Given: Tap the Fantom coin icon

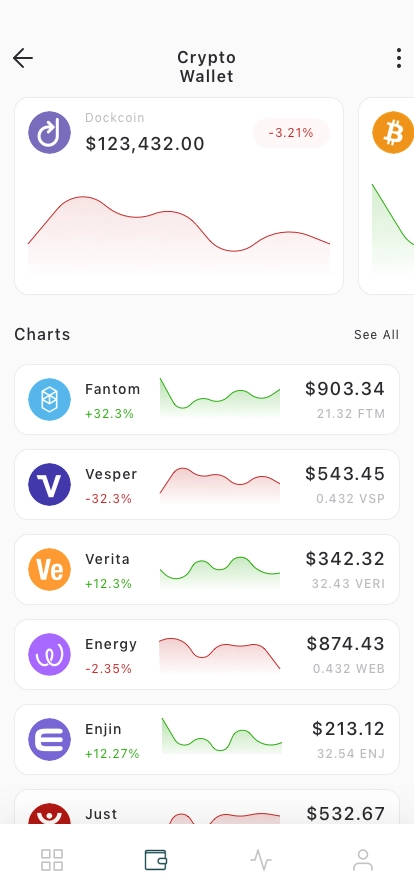Looking at the screenshot, I should tap(50, 399).
